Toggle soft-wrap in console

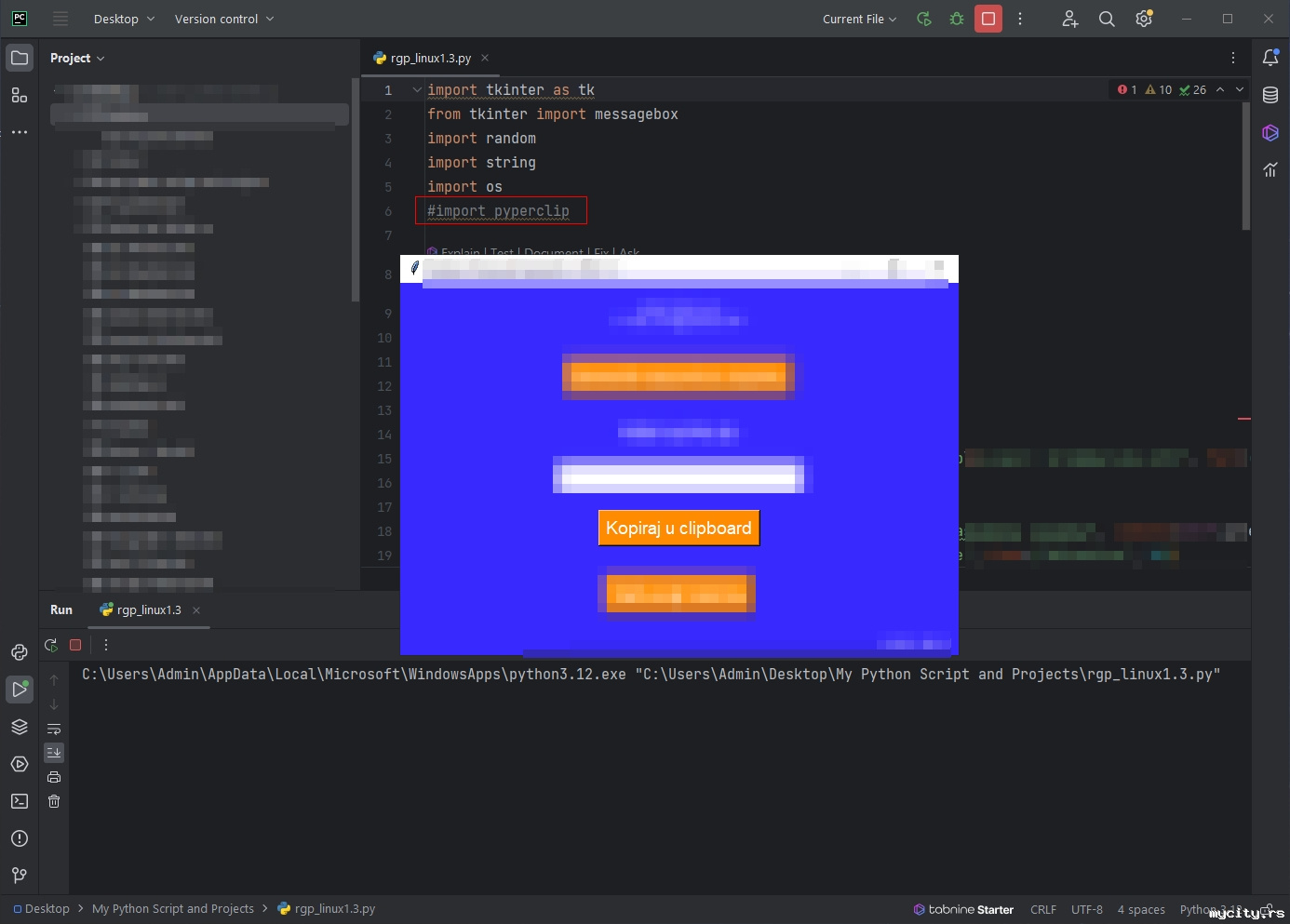54,729
